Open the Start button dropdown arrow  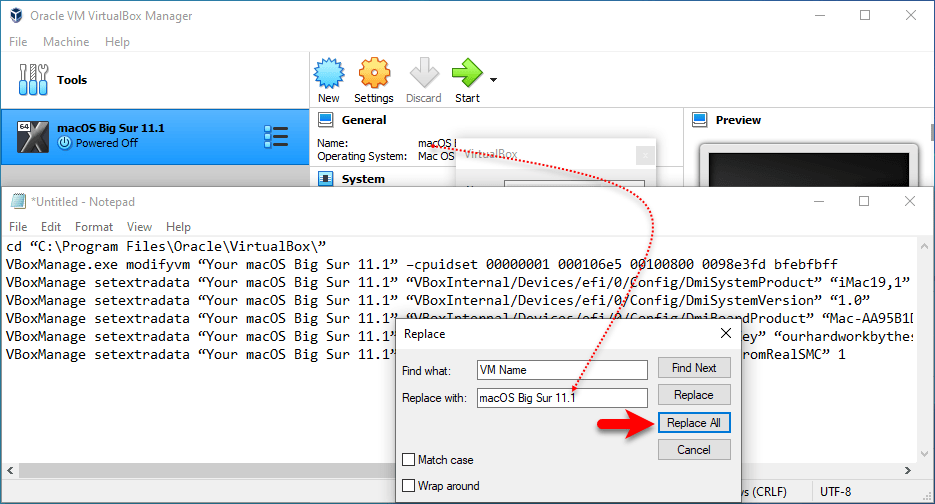pos(493,79)
